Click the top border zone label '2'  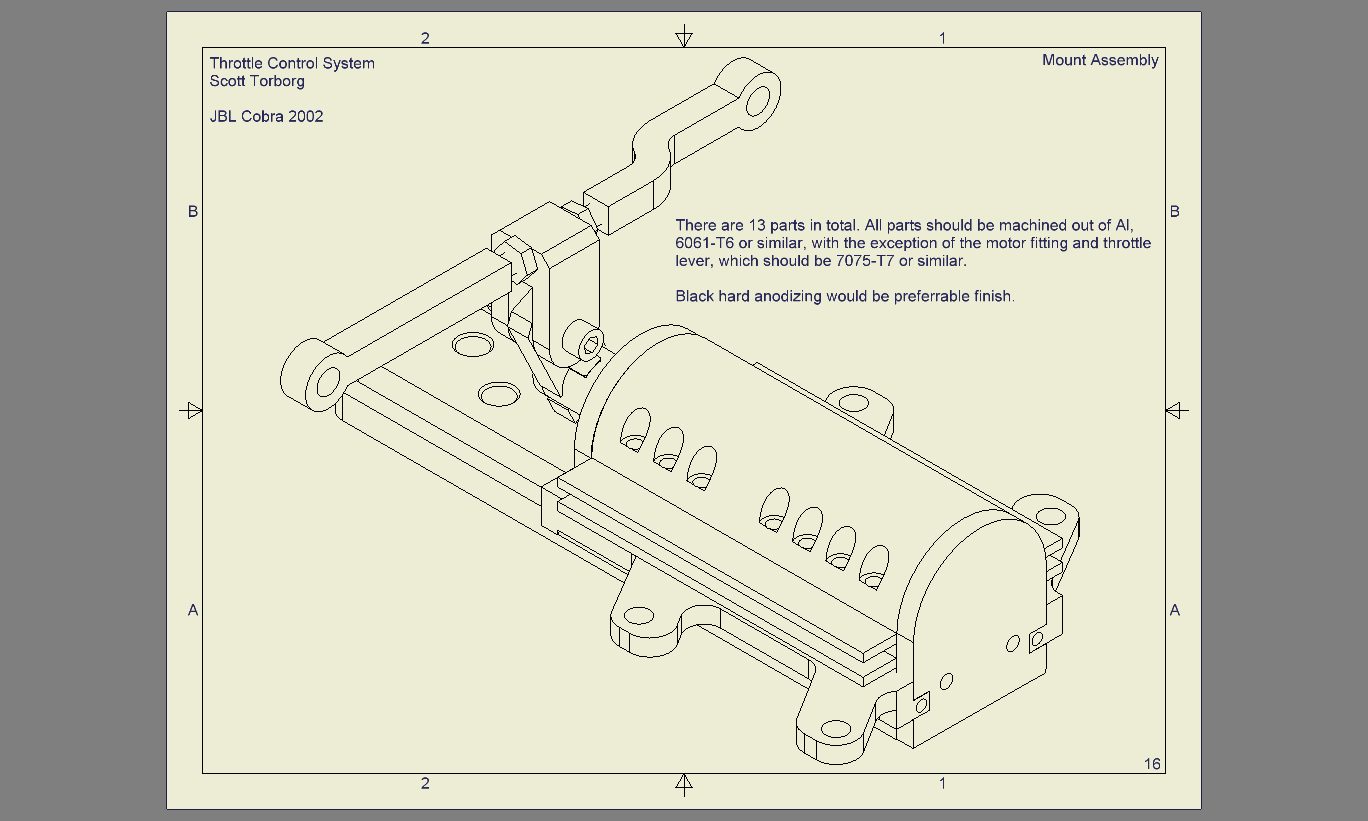pyautogui.click(x=425, y=38)
